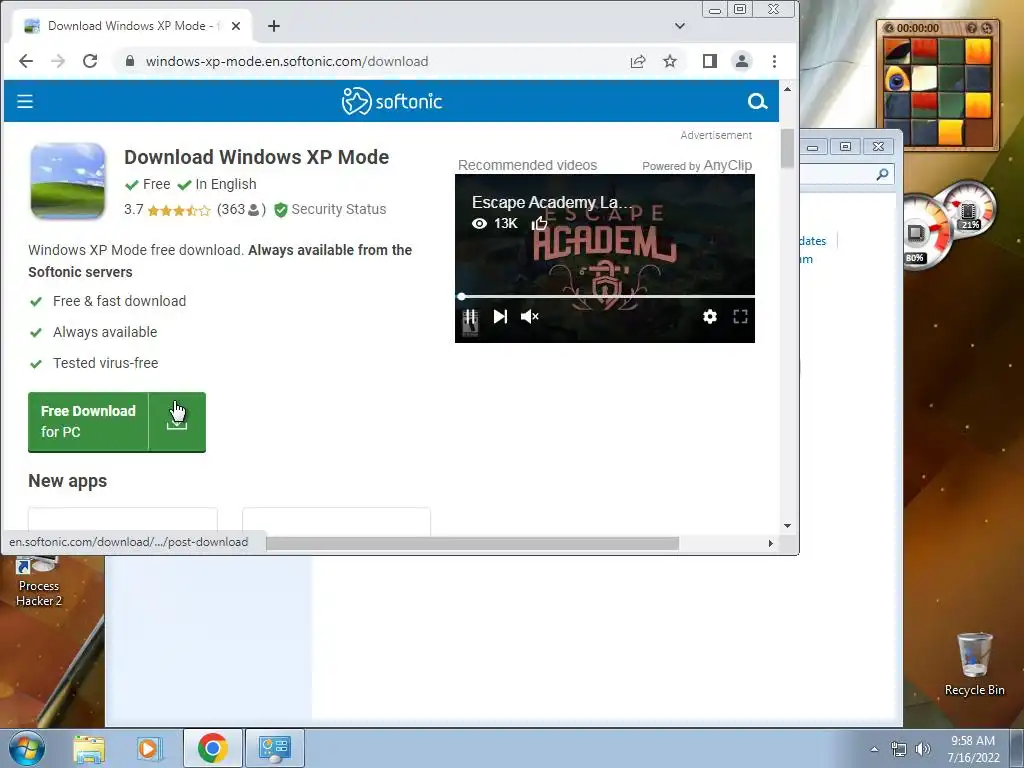Click the horizontal scrollbar thumb
Screen dimensions: 1024x768
tap(472, 543)
